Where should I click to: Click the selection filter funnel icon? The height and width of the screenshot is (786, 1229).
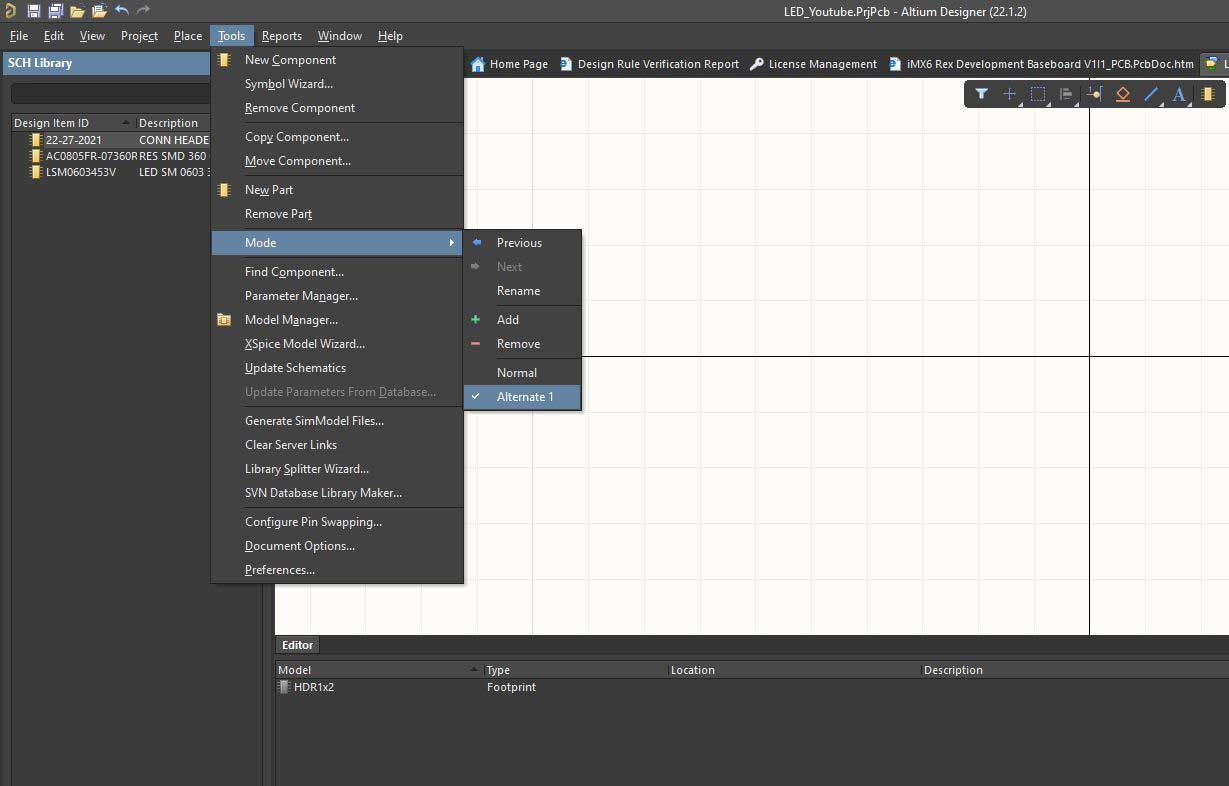pyautogui.click(x=982, y=94)
